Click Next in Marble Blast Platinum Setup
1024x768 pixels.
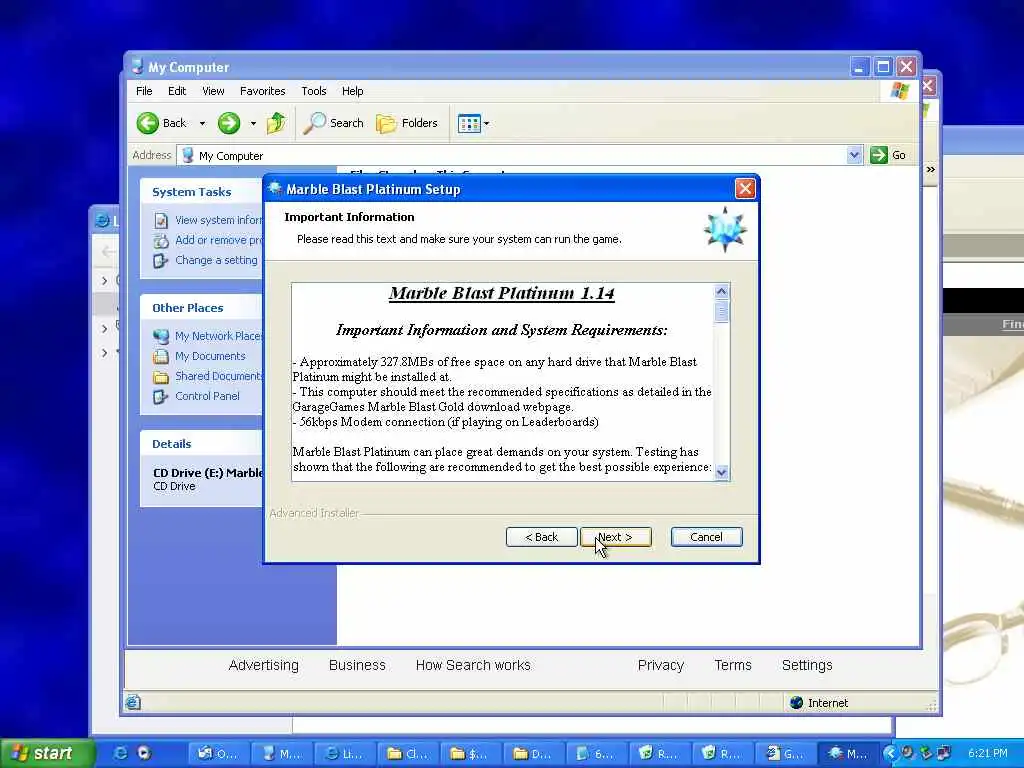(615, 537)
